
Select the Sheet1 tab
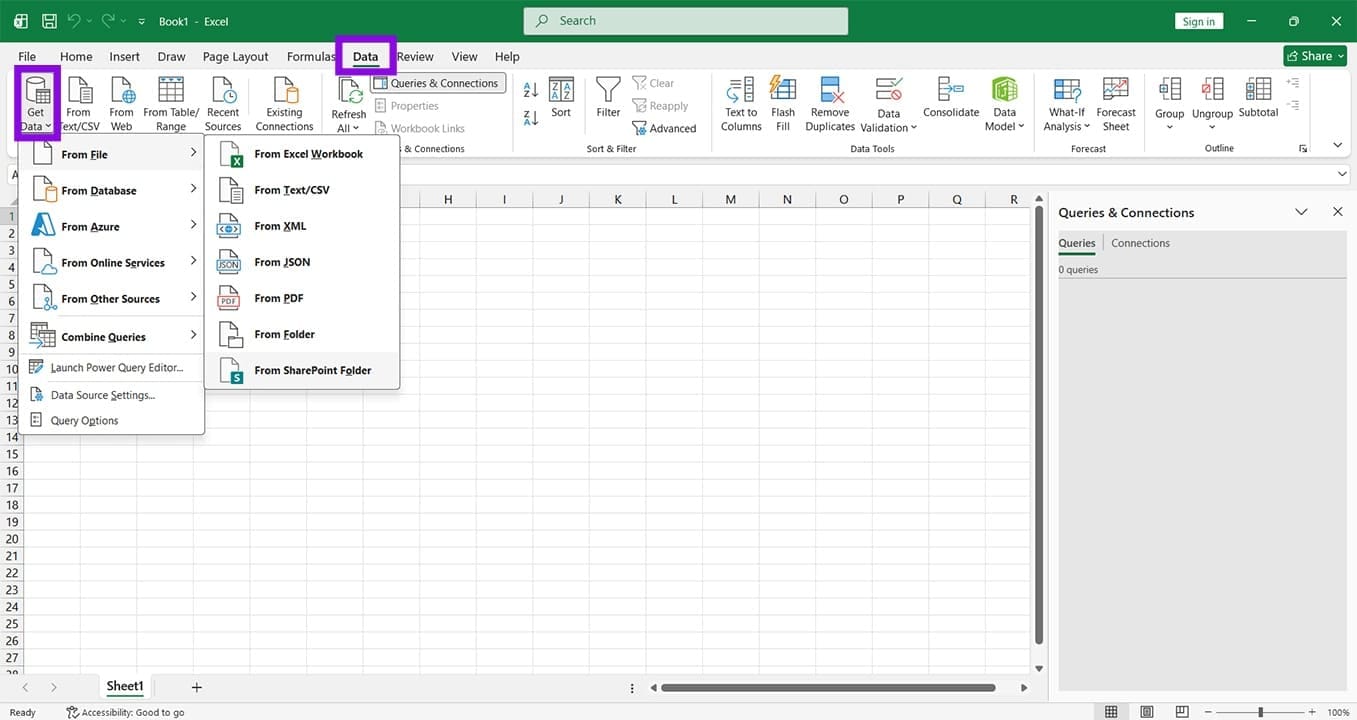[x=125, y=687]
